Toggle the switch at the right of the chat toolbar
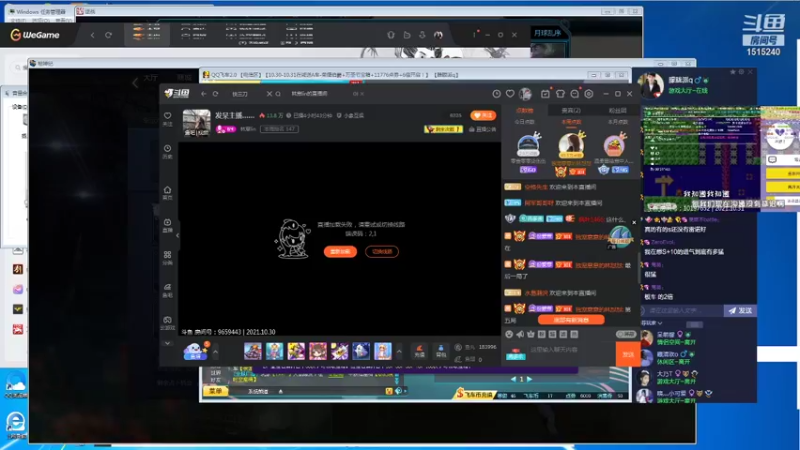Image resolution: width=800 pixels, height=450 pixels. pos(626,334)
